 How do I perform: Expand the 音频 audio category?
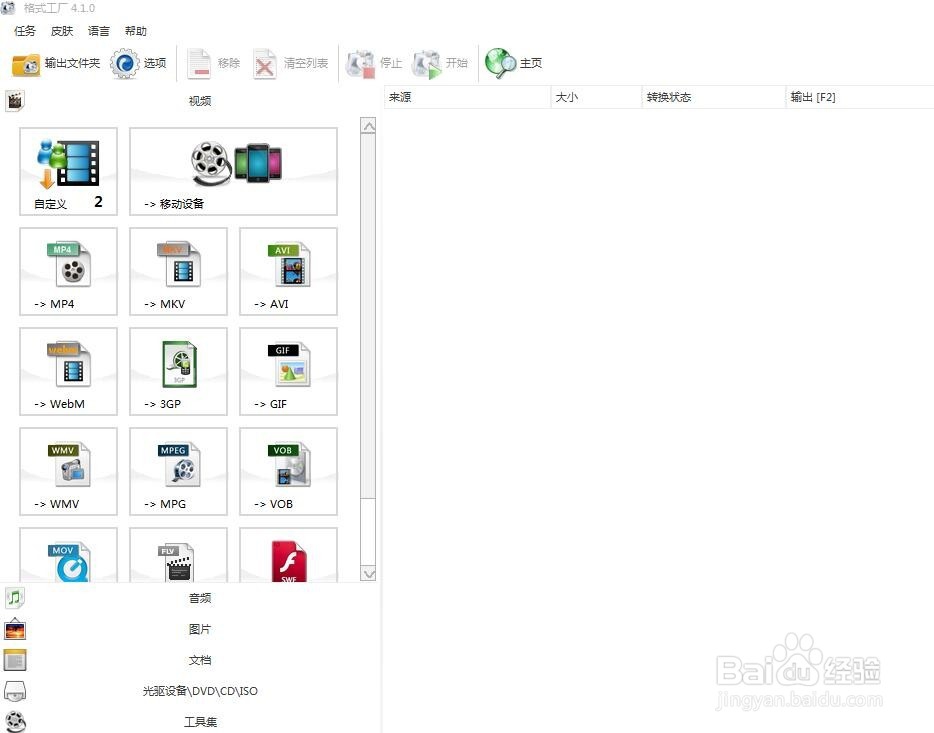pyautogui.click(x=189, y=598)
